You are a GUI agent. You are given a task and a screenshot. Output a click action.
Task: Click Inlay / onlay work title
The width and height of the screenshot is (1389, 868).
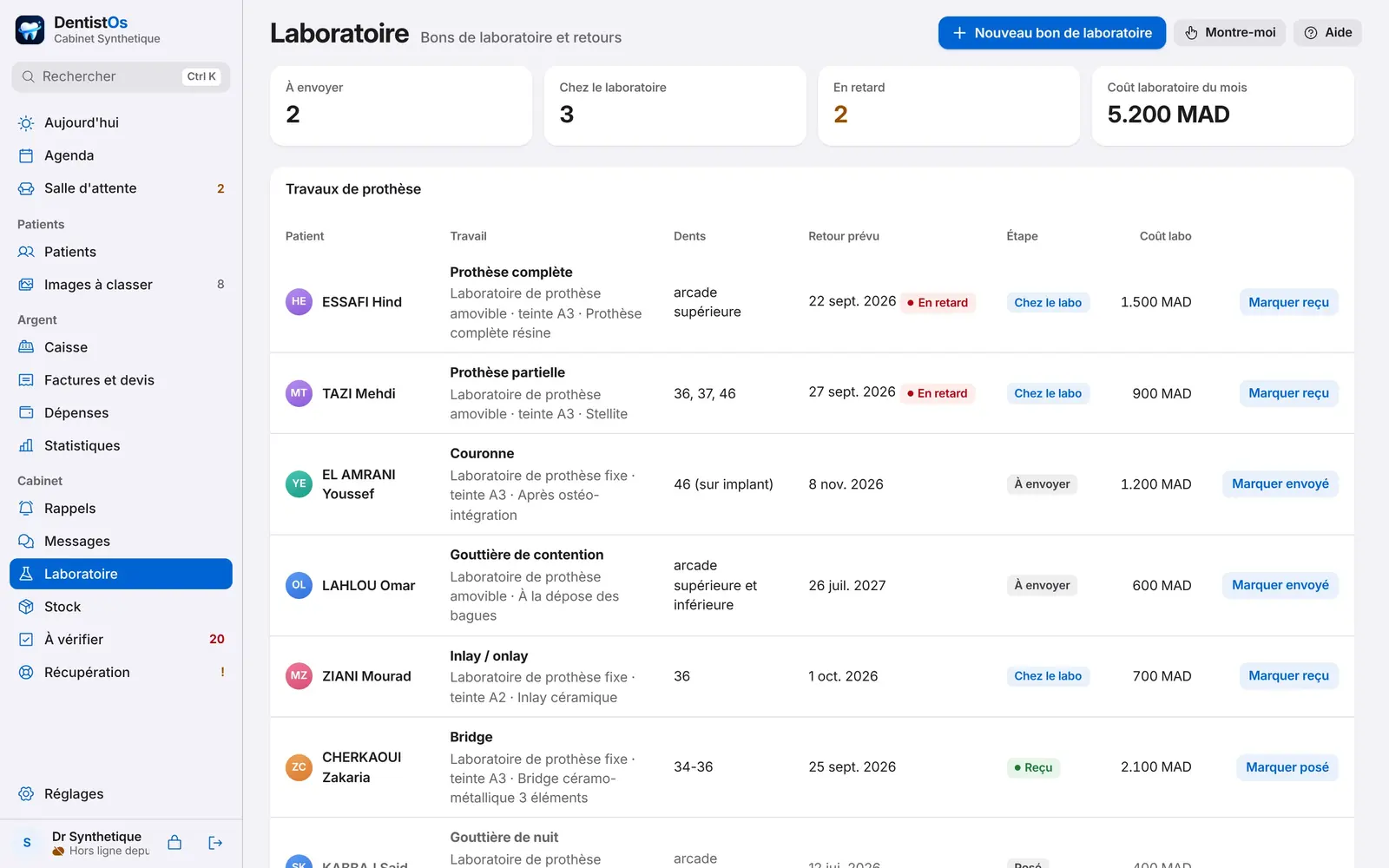(489, 656)
